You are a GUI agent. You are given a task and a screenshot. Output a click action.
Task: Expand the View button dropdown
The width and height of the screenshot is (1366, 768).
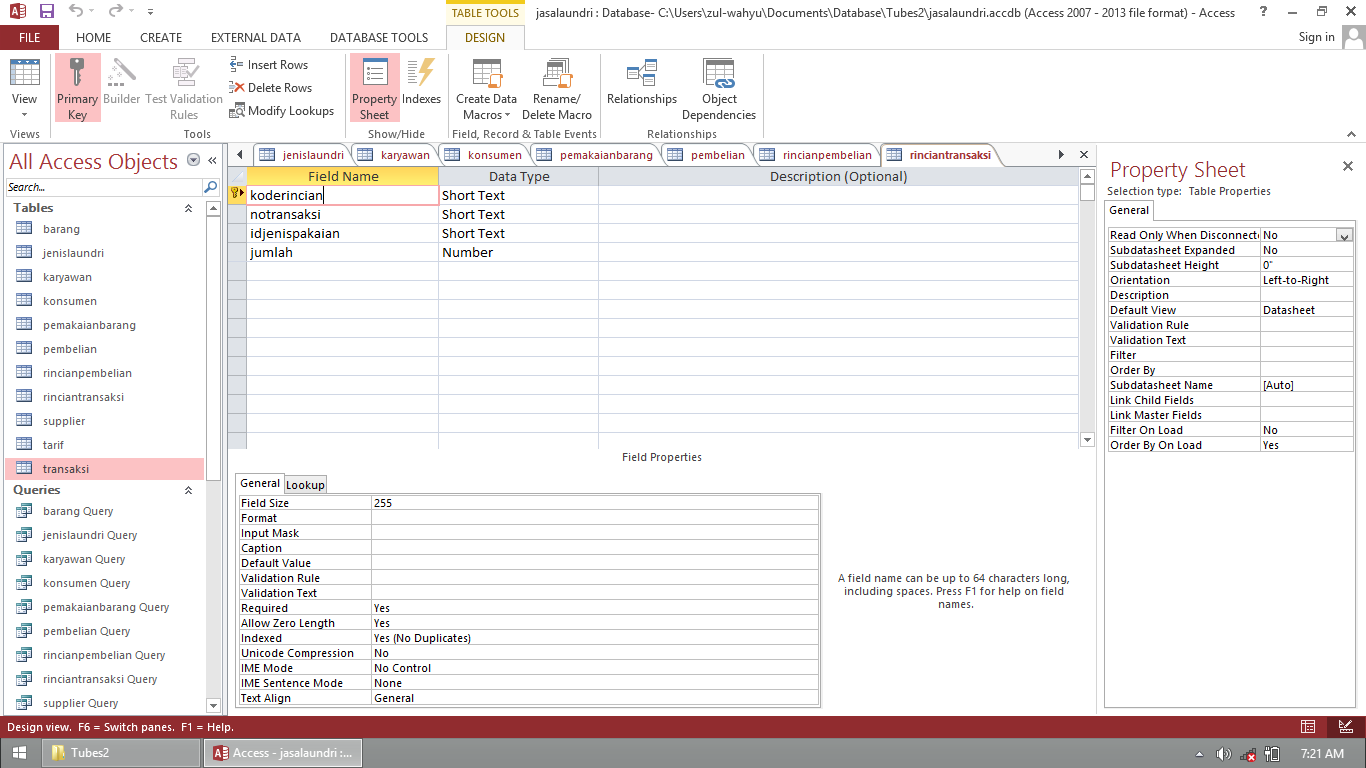[x=24, y=112]
